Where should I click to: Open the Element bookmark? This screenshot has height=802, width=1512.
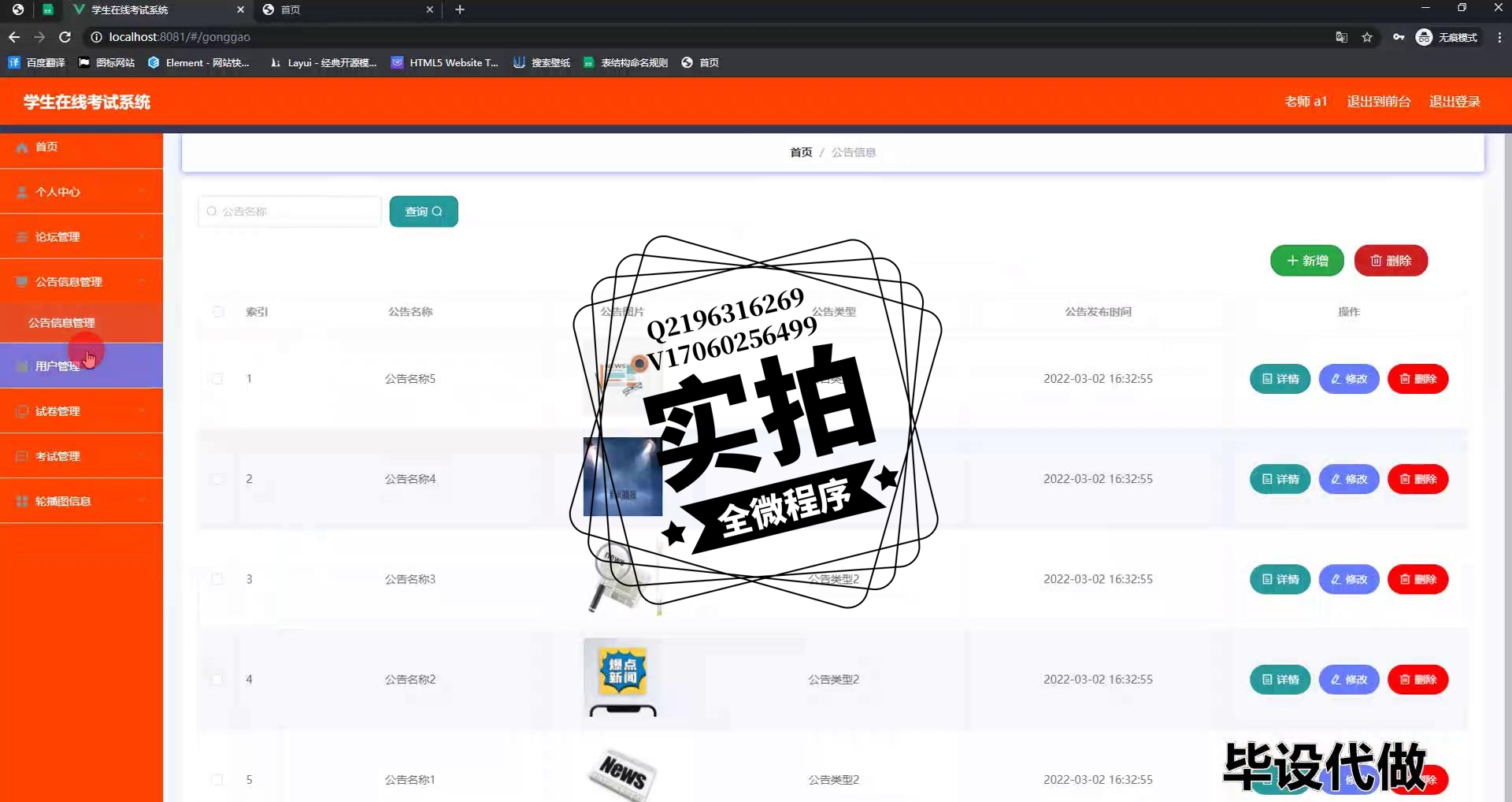click(x=199, y=62)
